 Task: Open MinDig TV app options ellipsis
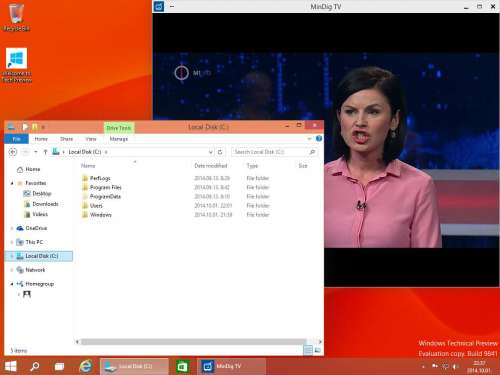click(172, 6)
